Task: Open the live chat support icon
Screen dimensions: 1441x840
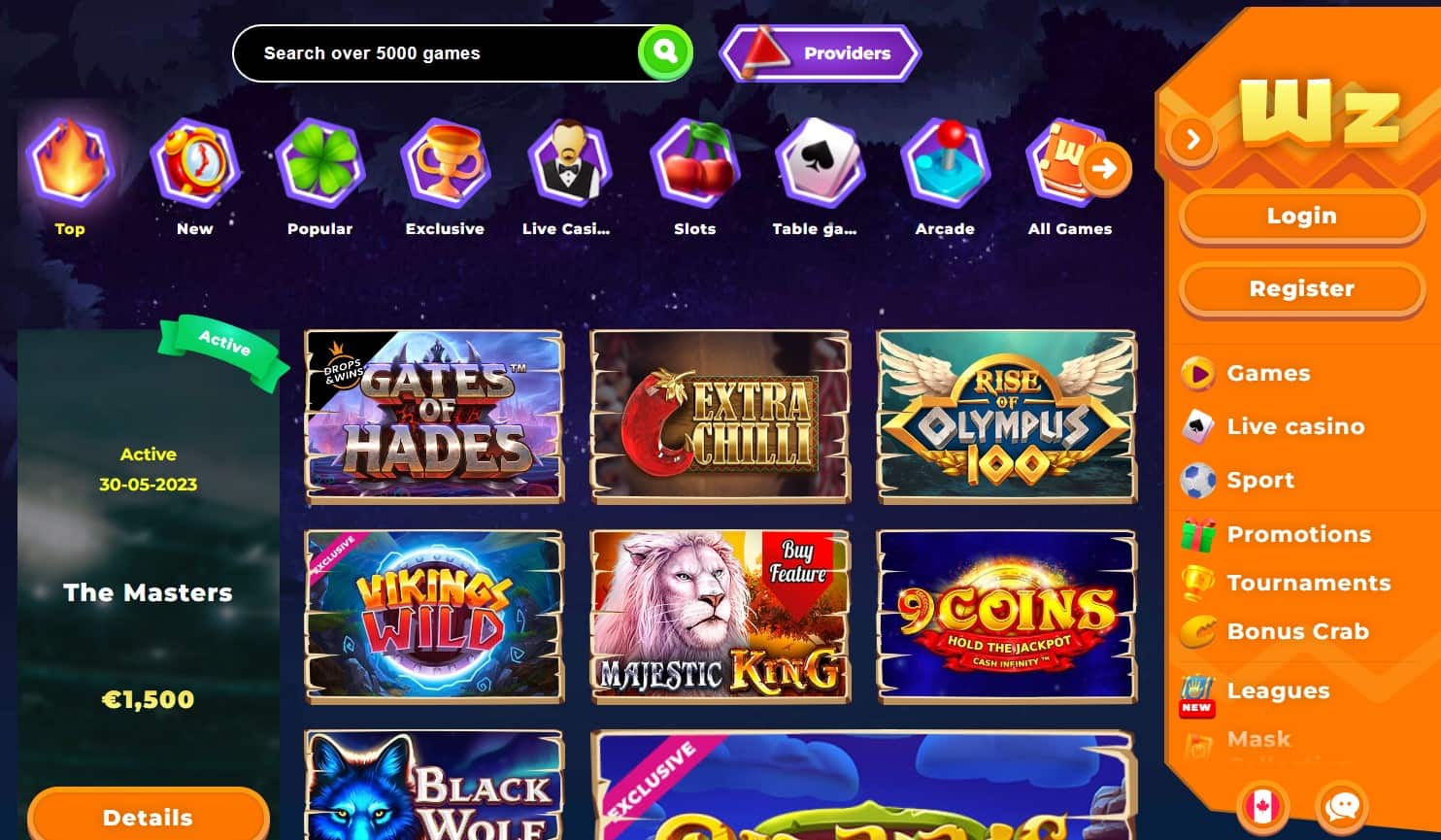Action: tap(1342, 806)
